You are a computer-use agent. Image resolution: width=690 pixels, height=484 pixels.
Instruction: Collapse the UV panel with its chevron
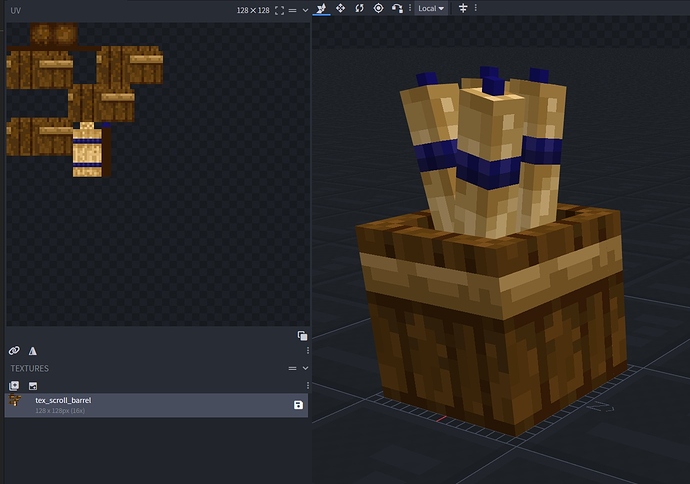coord(305,11)
